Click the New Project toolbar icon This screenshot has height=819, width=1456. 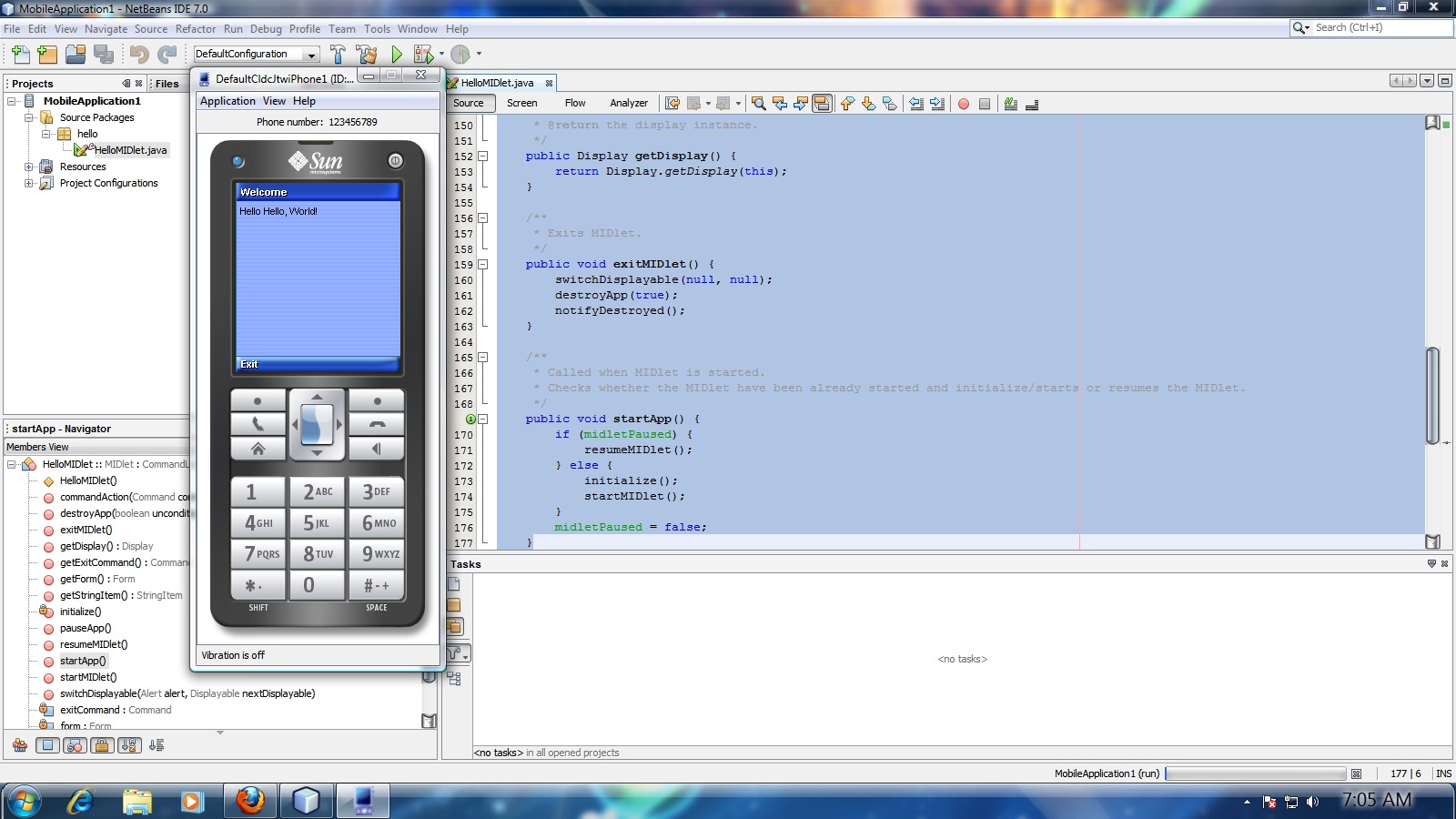click(46, 54)
